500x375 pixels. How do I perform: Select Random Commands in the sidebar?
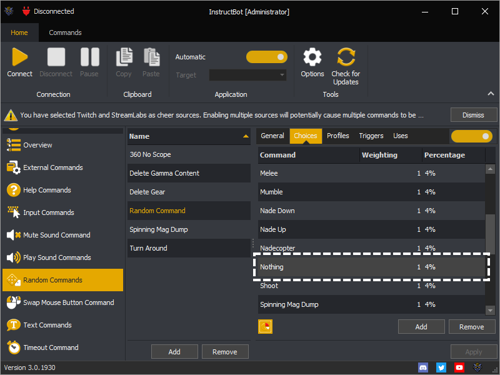[63, 280]
